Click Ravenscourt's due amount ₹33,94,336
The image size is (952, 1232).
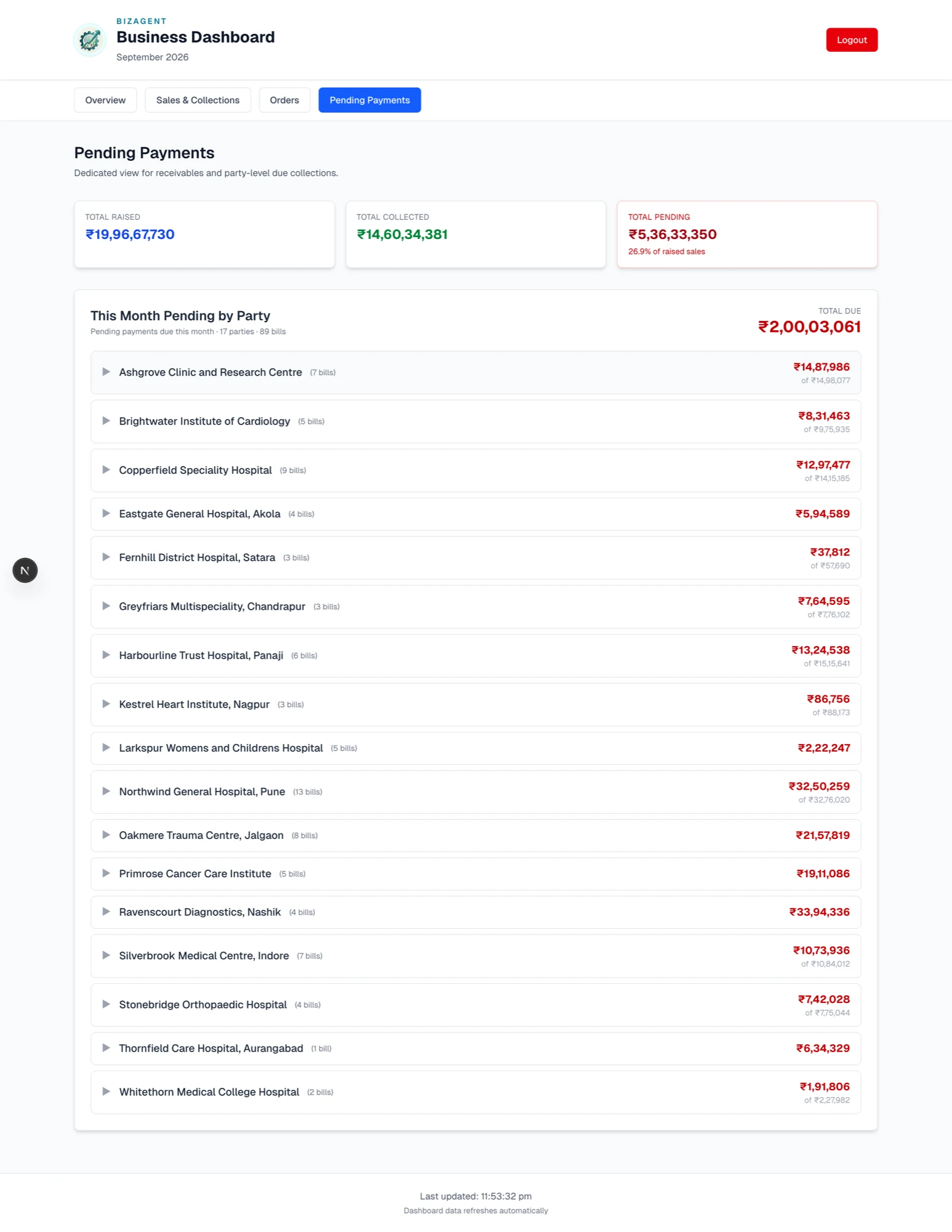[x=820, y=912]
